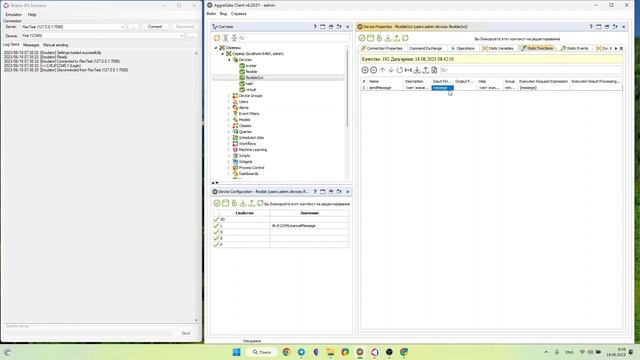The height and width of the screenshot is (360, 640).
Task: Click the tab list icon right of tabs
Action: point(621,48)
